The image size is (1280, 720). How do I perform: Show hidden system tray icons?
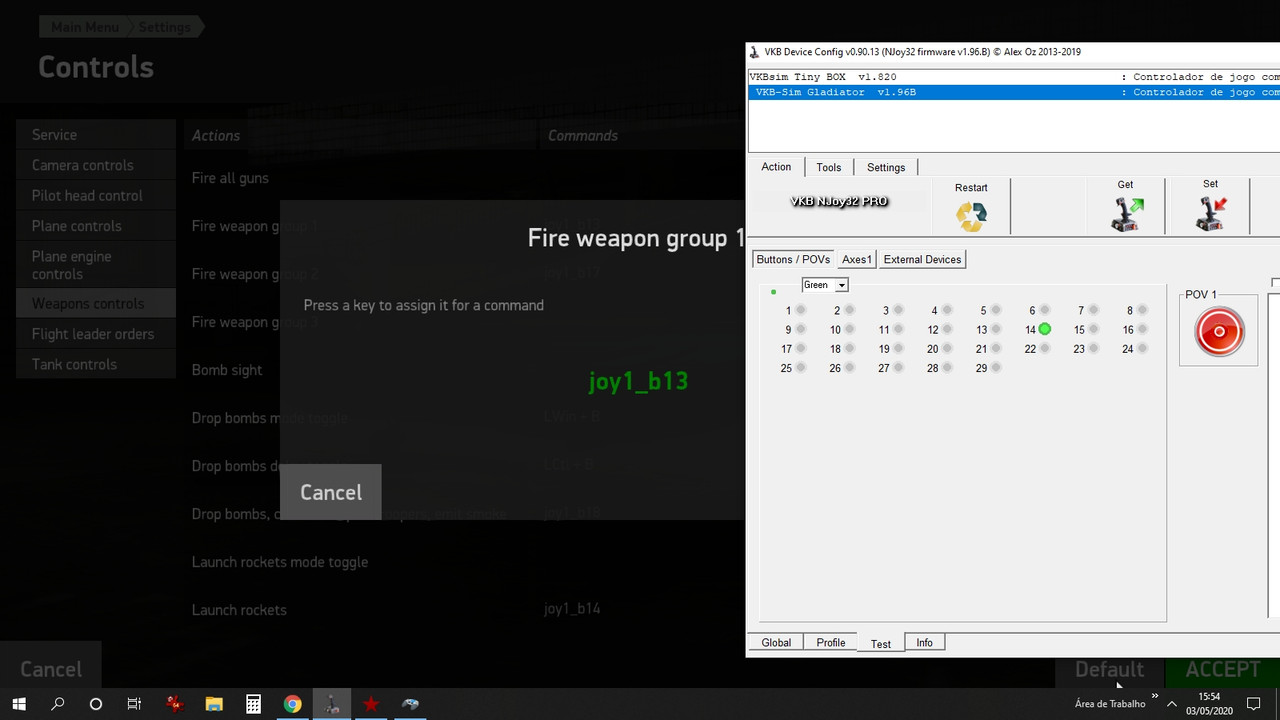[x=1172, y=704]
